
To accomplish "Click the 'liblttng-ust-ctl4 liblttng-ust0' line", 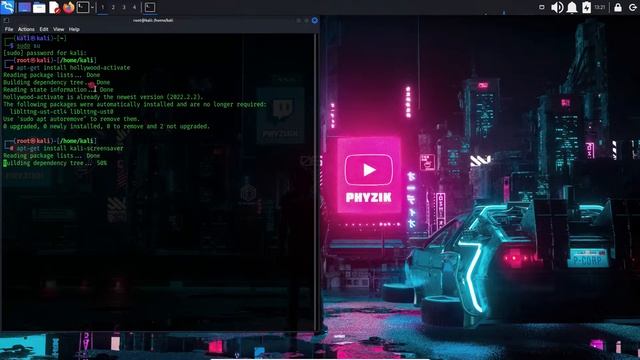I will point(62,112).
